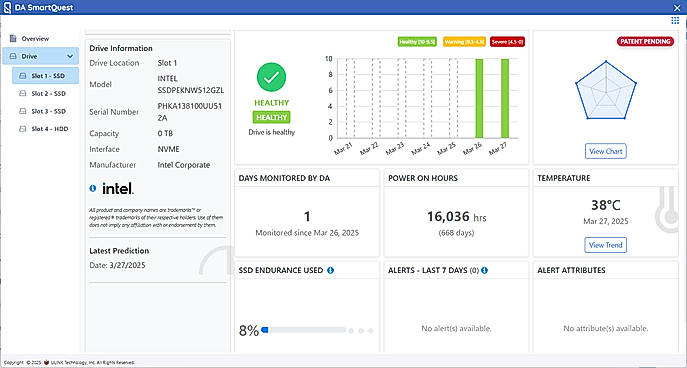Collapse the Drive section chevron
This screenshot has width=687, height=368.
(x=70, y=57)
